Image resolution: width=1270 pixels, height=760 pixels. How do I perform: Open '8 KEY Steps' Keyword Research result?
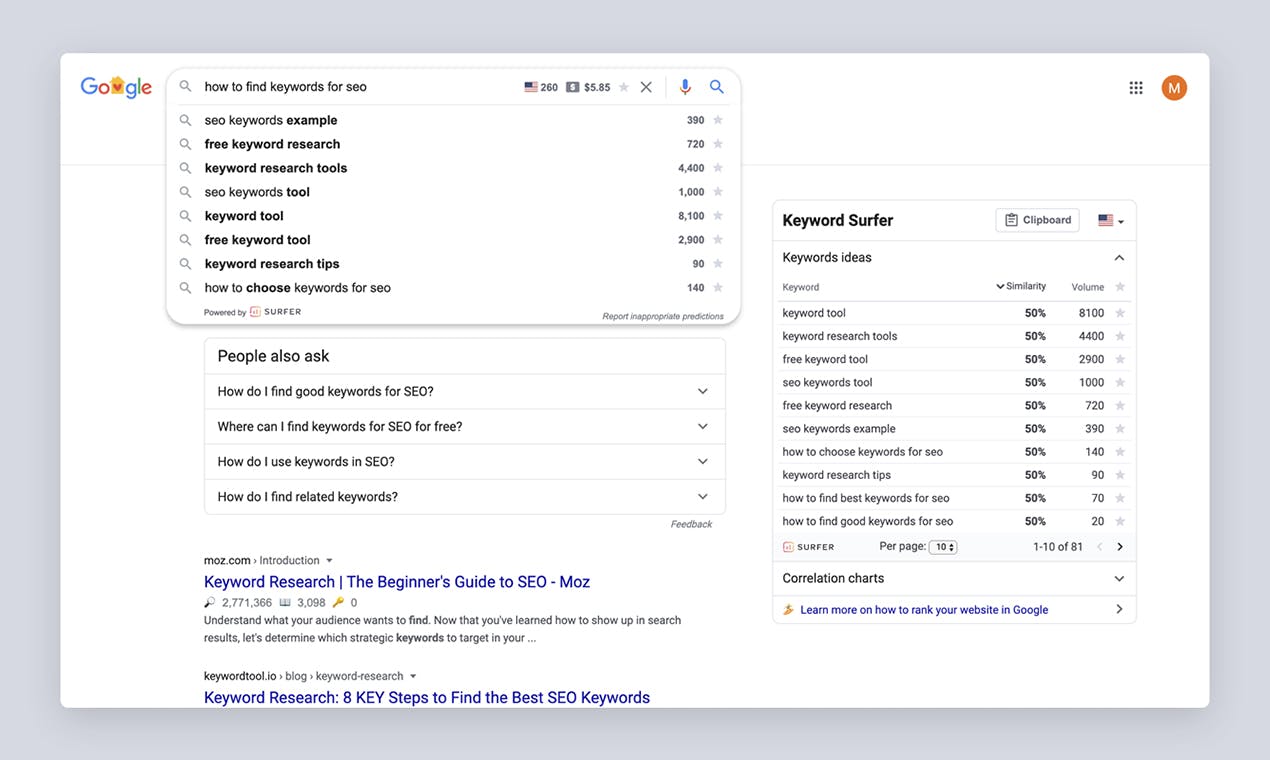pyautogui.click(x=427, y=698)
